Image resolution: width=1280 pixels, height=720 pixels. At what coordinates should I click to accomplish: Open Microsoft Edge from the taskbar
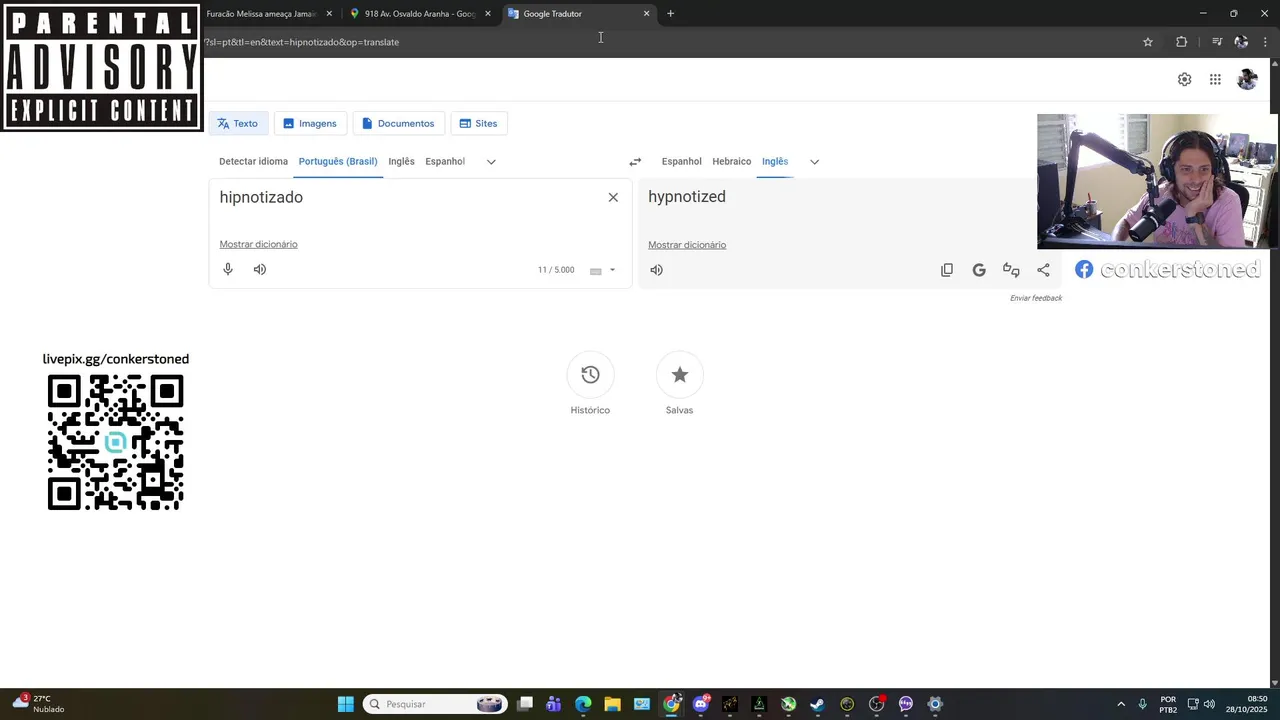point(583,704)
